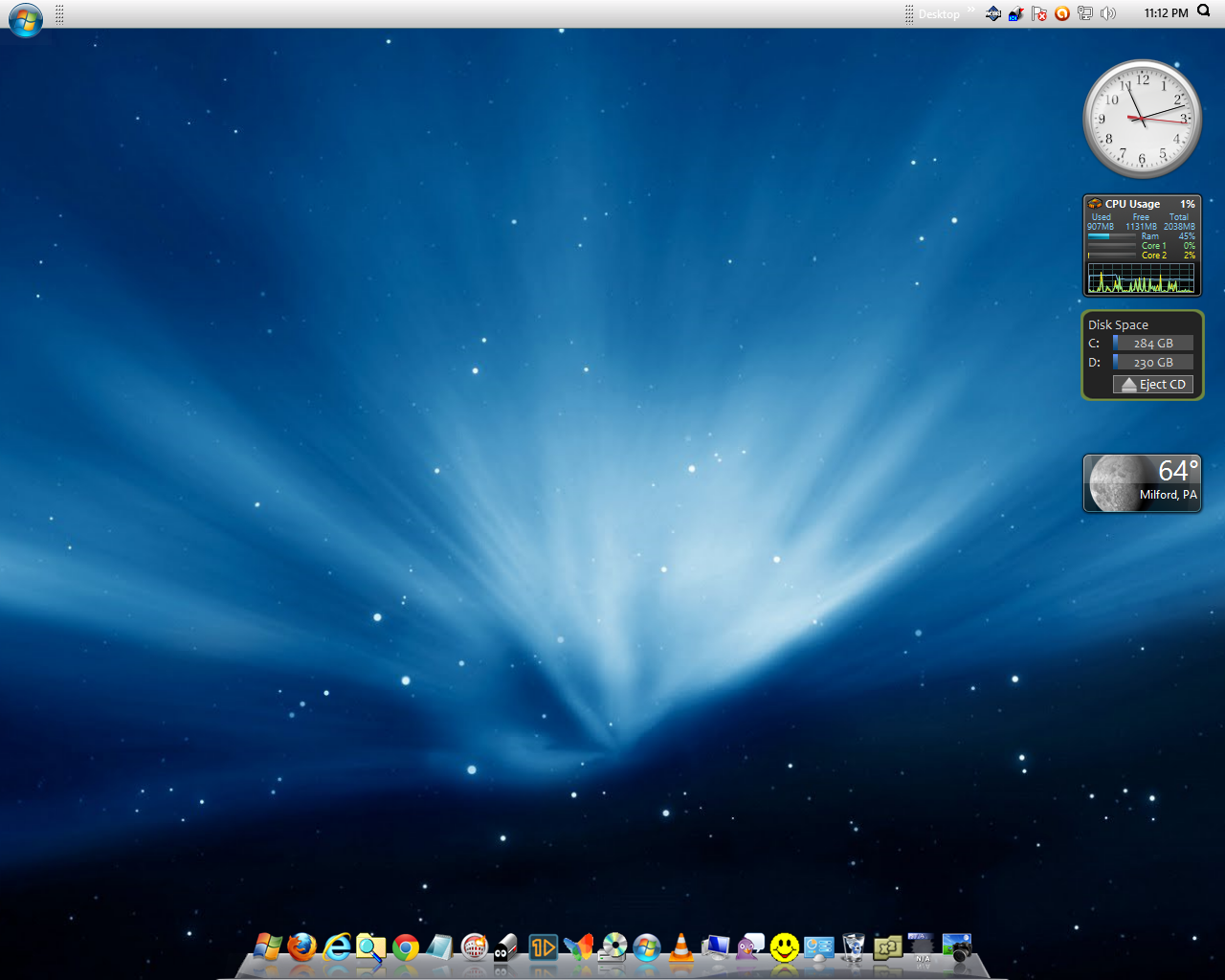
Task: Open the Action Center flag icon
Action: [x=1039, y=13]
